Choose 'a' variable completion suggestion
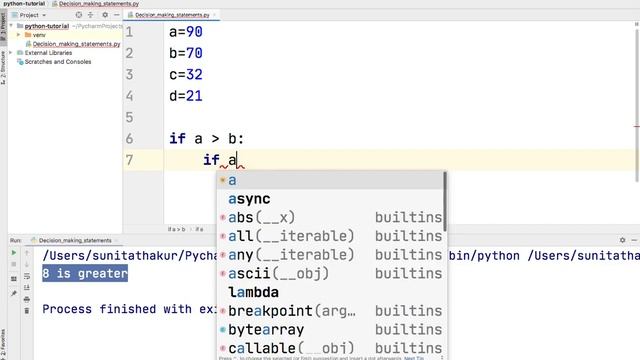The width and height of the screenshot is (640, 360). [331, 180]
